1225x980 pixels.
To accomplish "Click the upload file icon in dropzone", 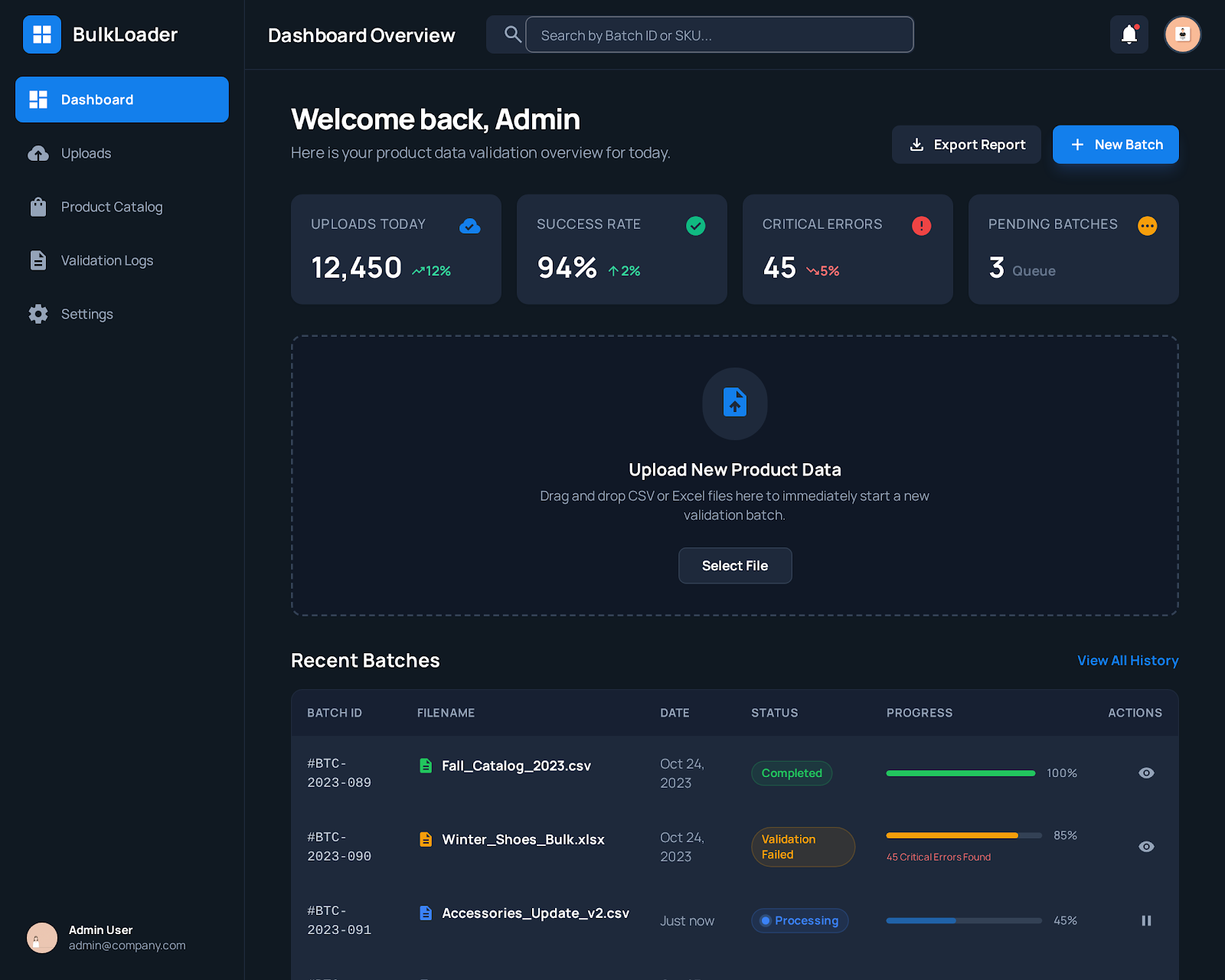I will 734,403.
